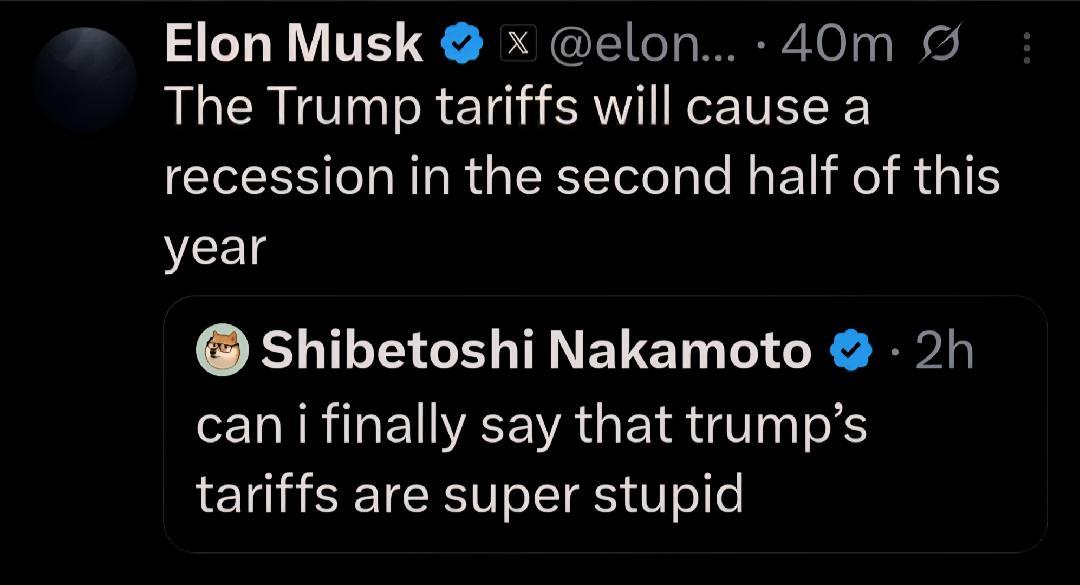The image size is (1080, 585).
Task: Open the main post text about Trump tariffs
Action: pos(580,176)
